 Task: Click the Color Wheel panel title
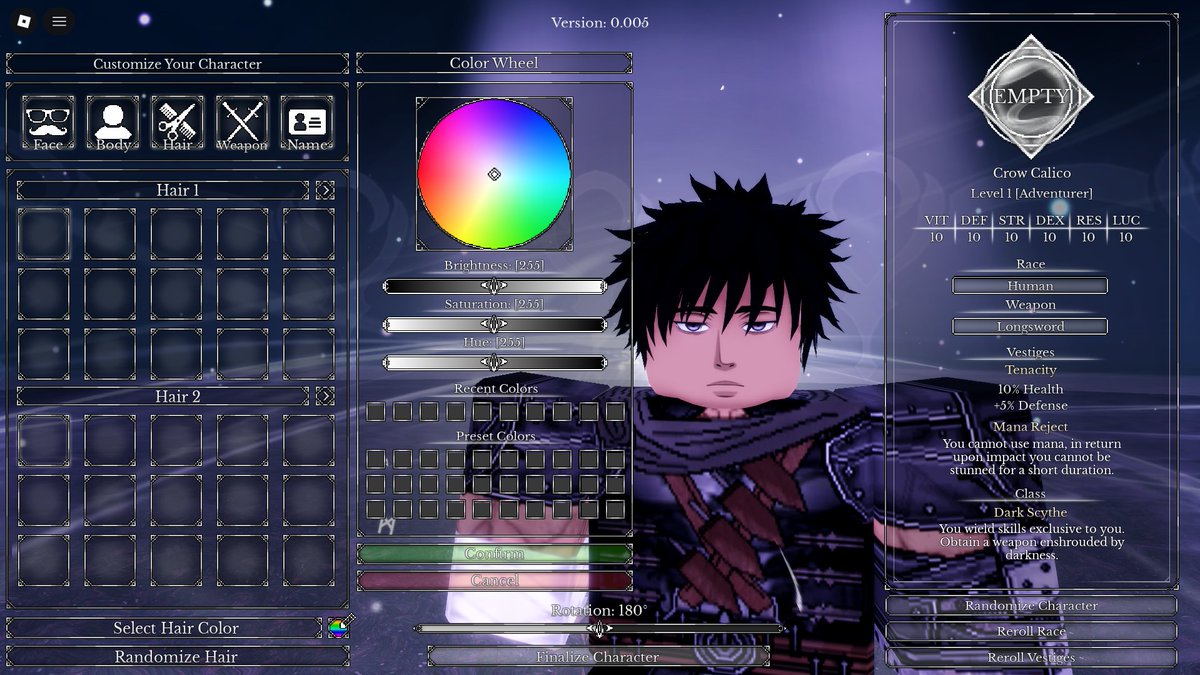point(494,63)
